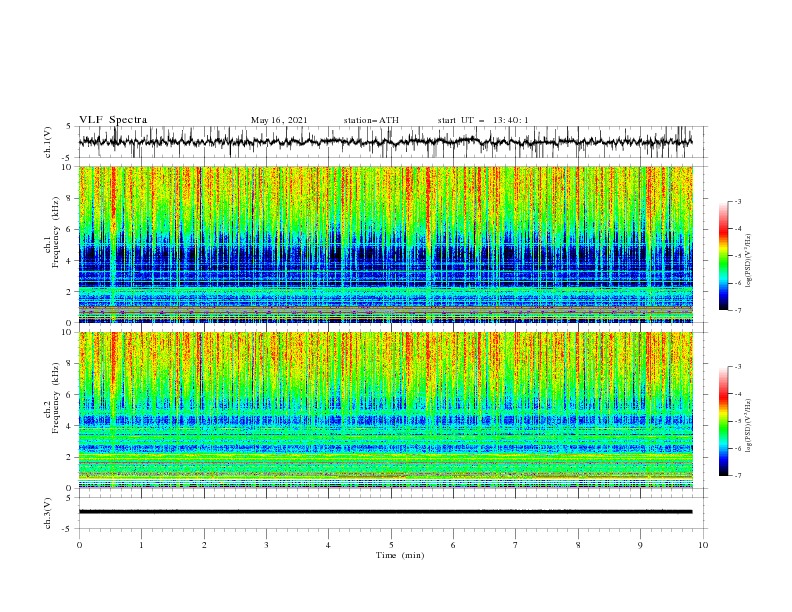The width and height of the screenshot is (792, 612).
Task: Click the "6" kHz tick on ch.2 frequency axis
Action: [x=69, y=395]
